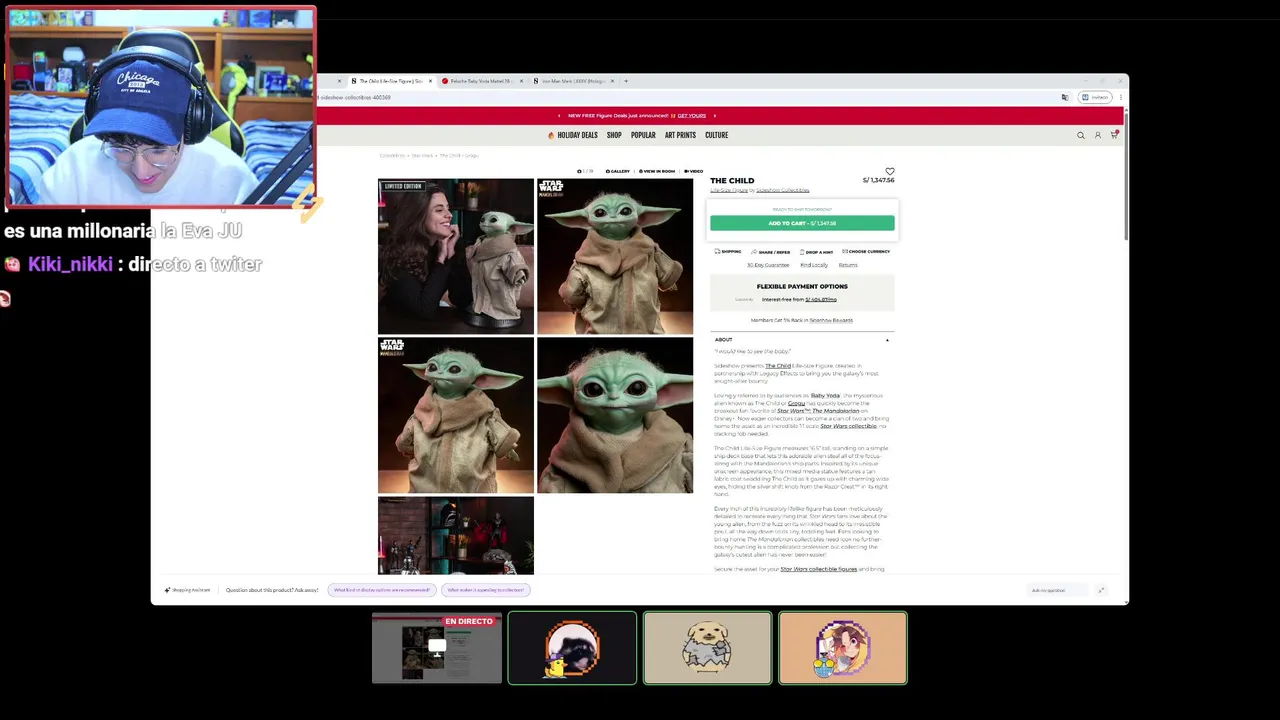Viewport: 1280px width, 720px height.
Task: Open a new browser tab
Action: tap(626, 81)
